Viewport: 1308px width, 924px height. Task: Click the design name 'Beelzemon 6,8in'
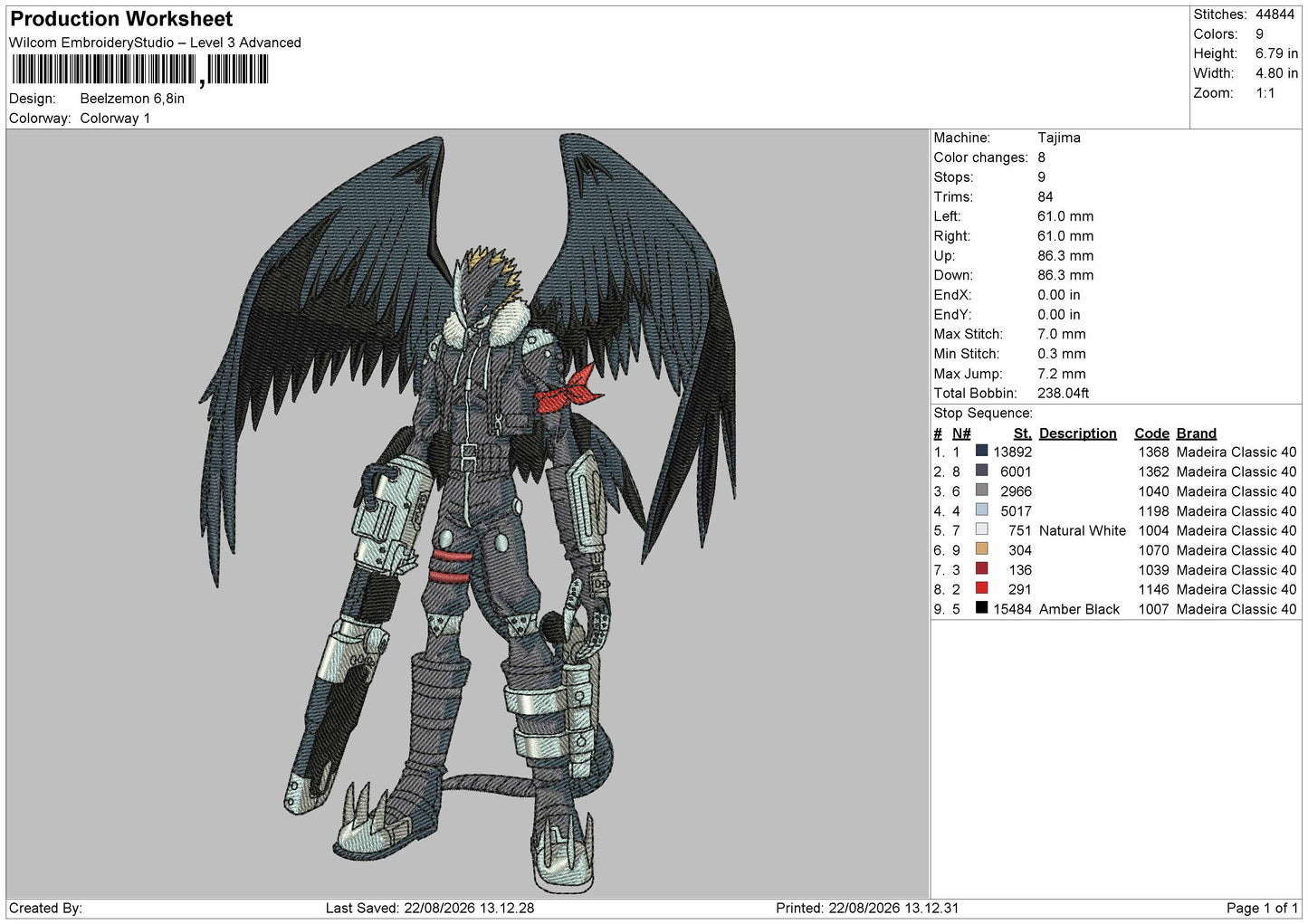pos(132,99)
